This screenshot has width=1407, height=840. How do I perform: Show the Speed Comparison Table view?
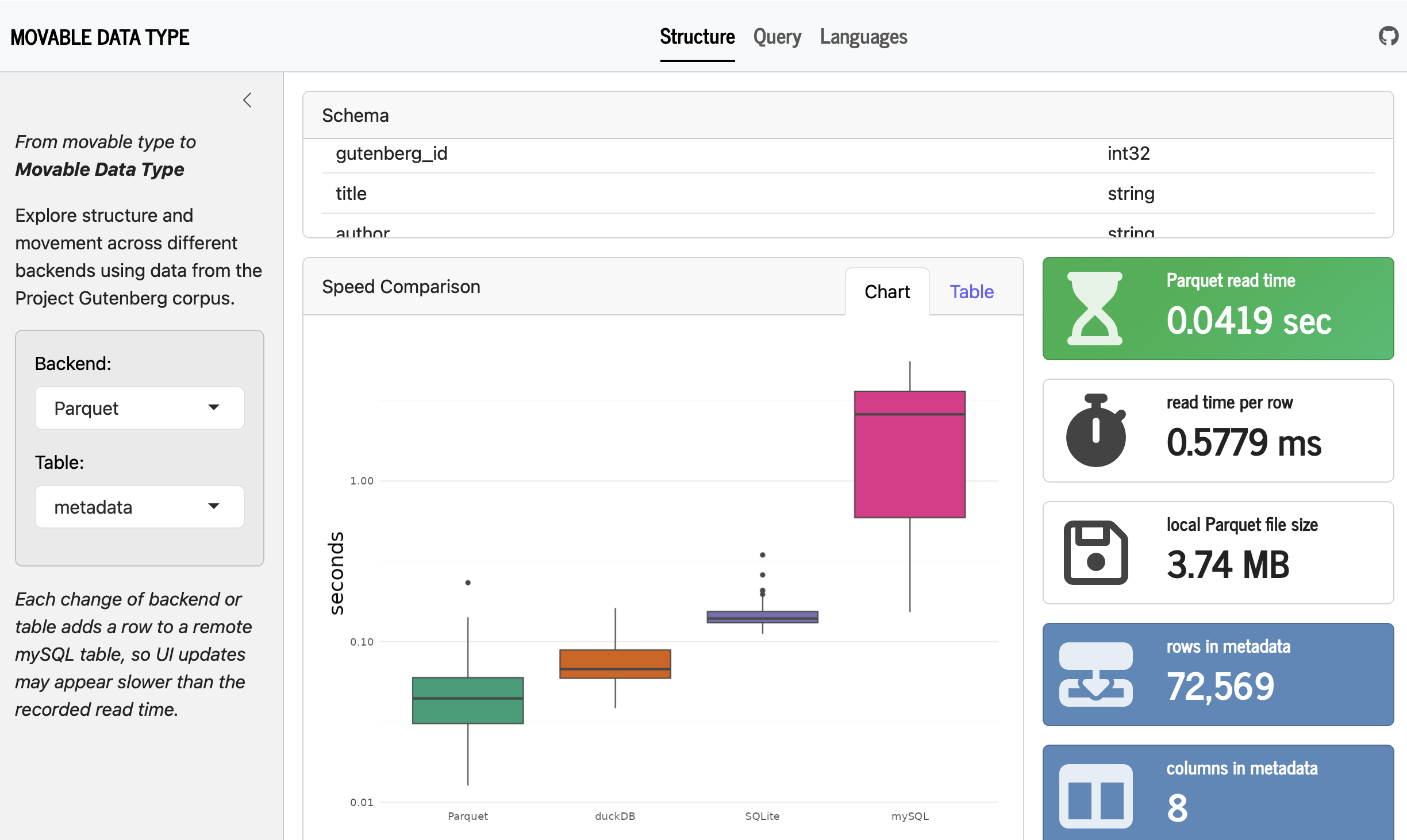(x=971, y=292)
